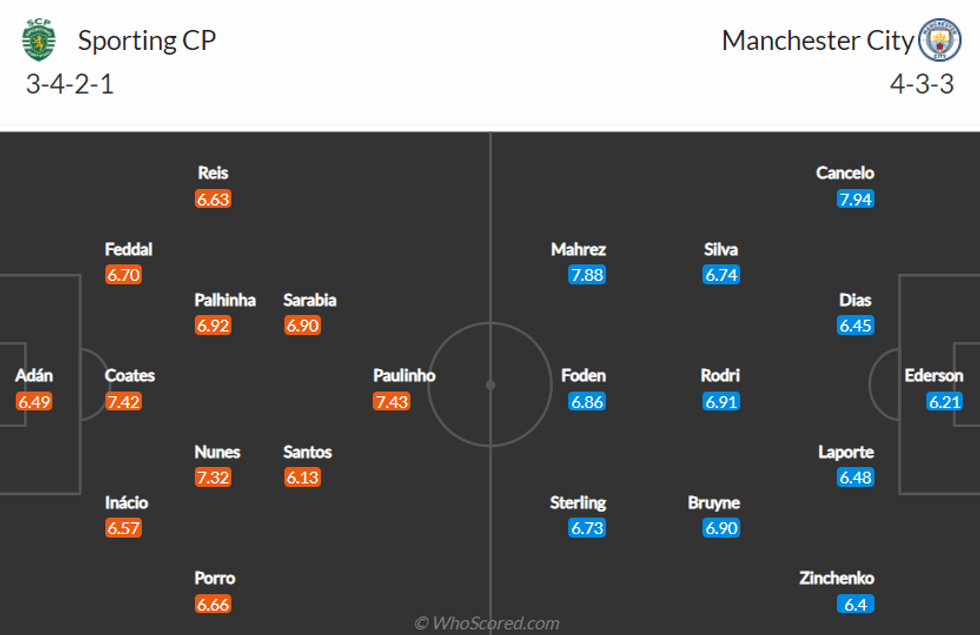
Task: Click the Sporting CP club crest
Action: click(39, 40)
